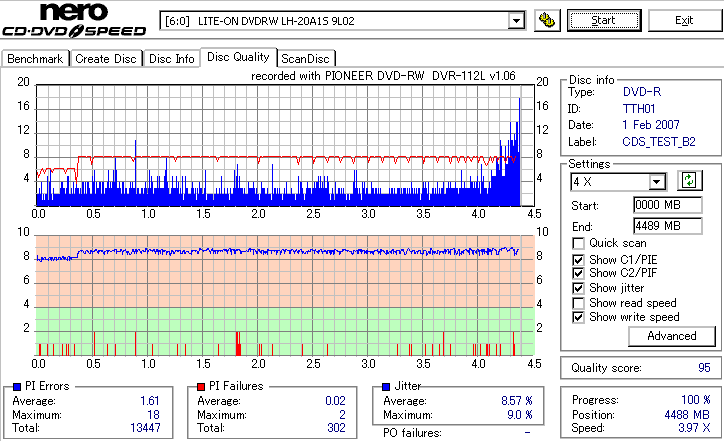
Task: Click the red PI Failures legend square
Action: click(x=201, y=387)
